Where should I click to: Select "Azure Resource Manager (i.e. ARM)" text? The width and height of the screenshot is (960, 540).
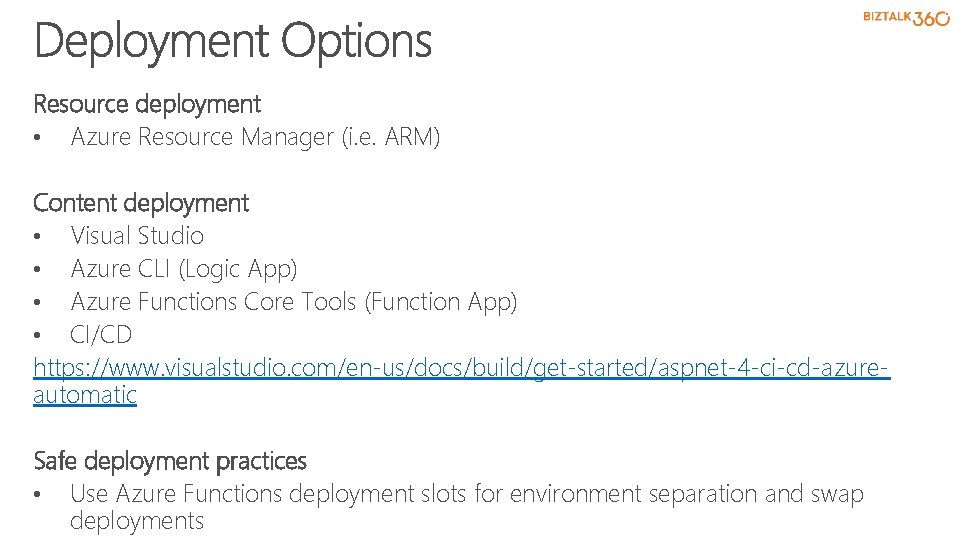[x=255, y=138]
